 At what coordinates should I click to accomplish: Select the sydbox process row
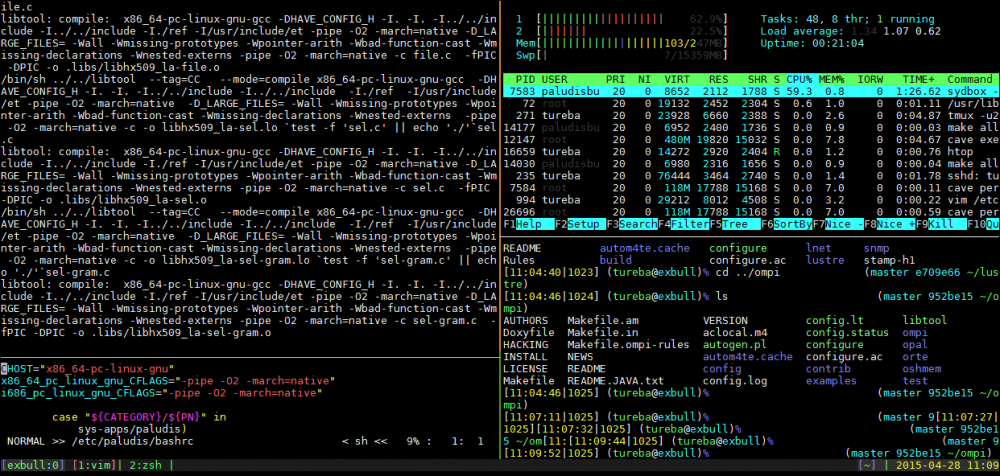tap(750, 91)
